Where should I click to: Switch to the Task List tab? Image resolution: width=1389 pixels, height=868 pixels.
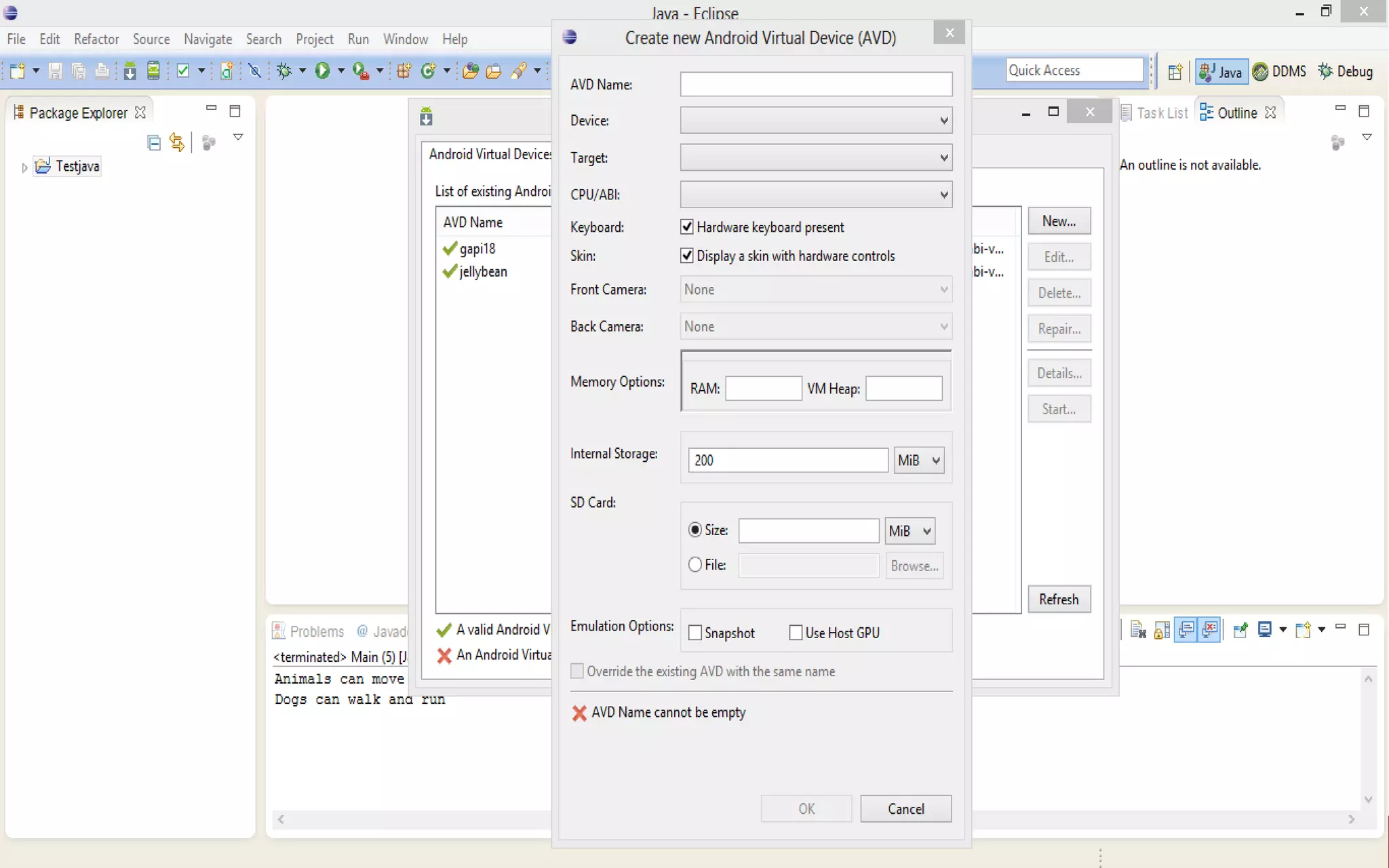[x=1155, y=113]
